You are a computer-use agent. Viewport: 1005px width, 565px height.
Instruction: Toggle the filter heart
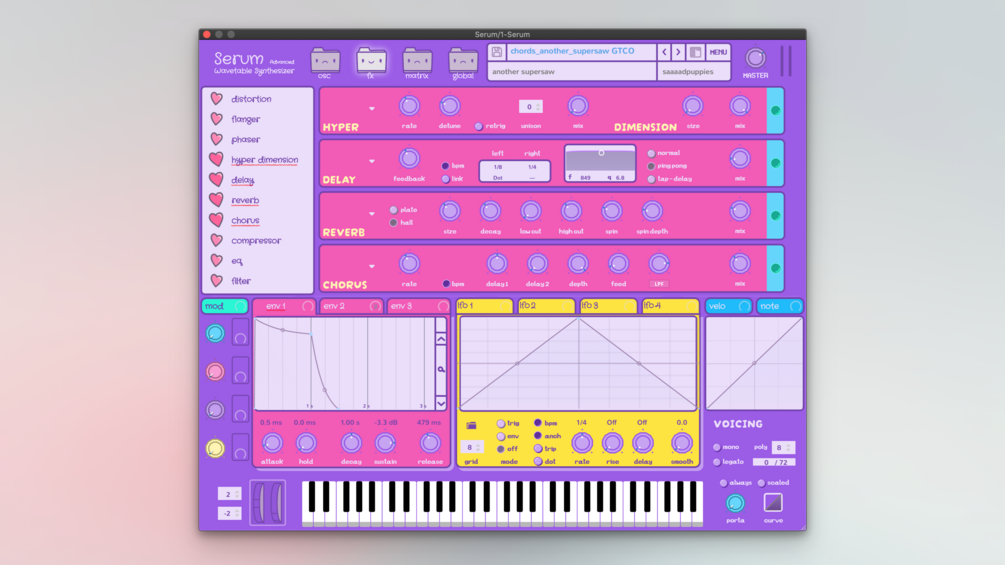click(217, 281)
